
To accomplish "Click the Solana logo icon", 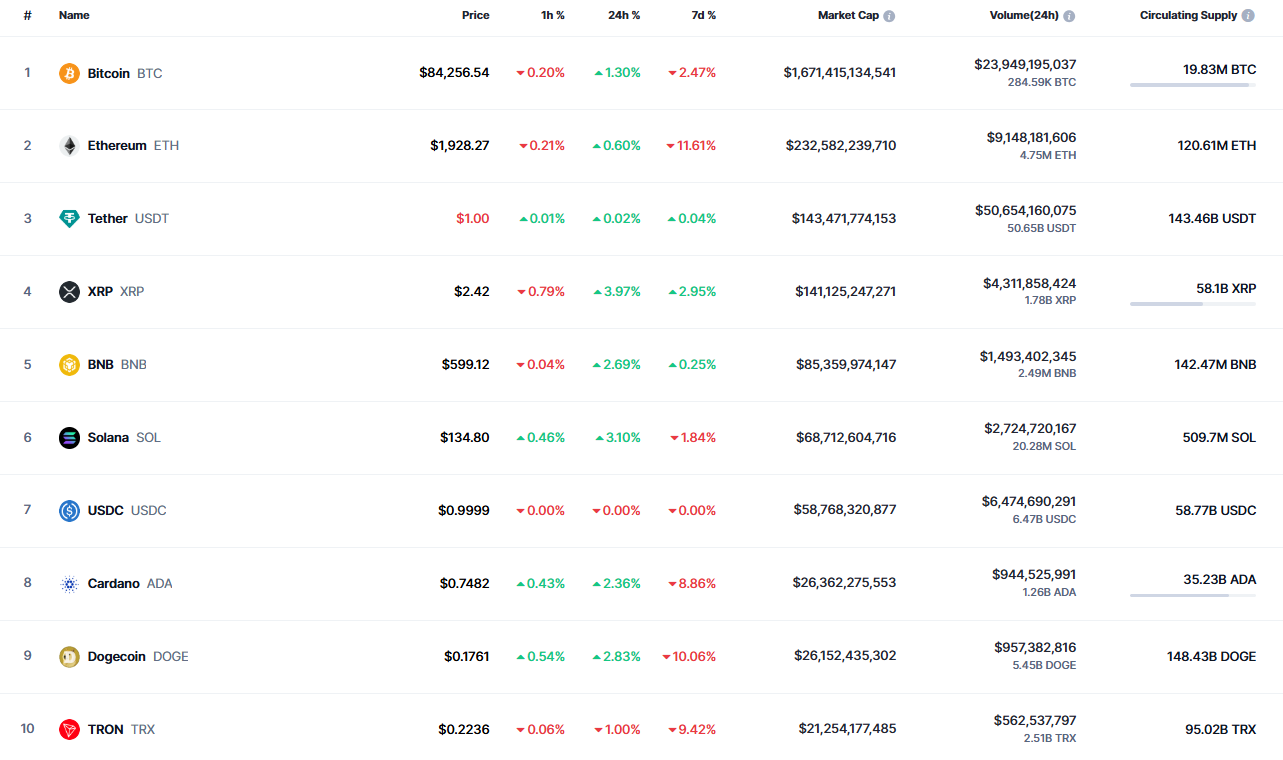I will pyautogui.click(x=69, y=438).
